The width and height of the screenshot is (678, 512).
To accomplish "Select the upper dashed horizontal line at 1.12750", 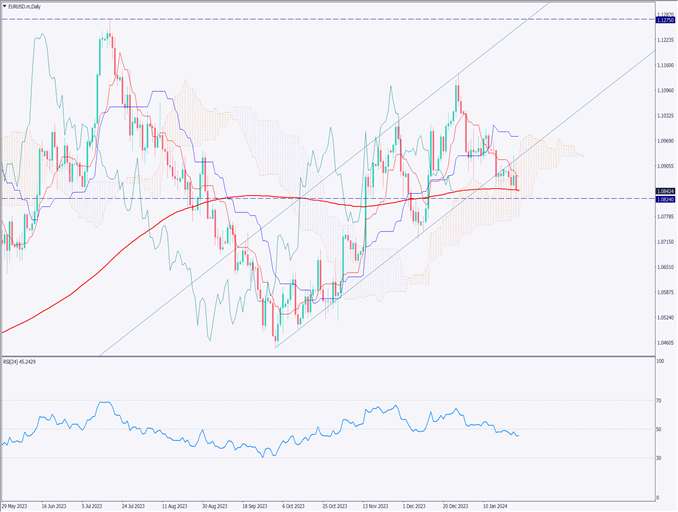I will click(x=300, y=19).
